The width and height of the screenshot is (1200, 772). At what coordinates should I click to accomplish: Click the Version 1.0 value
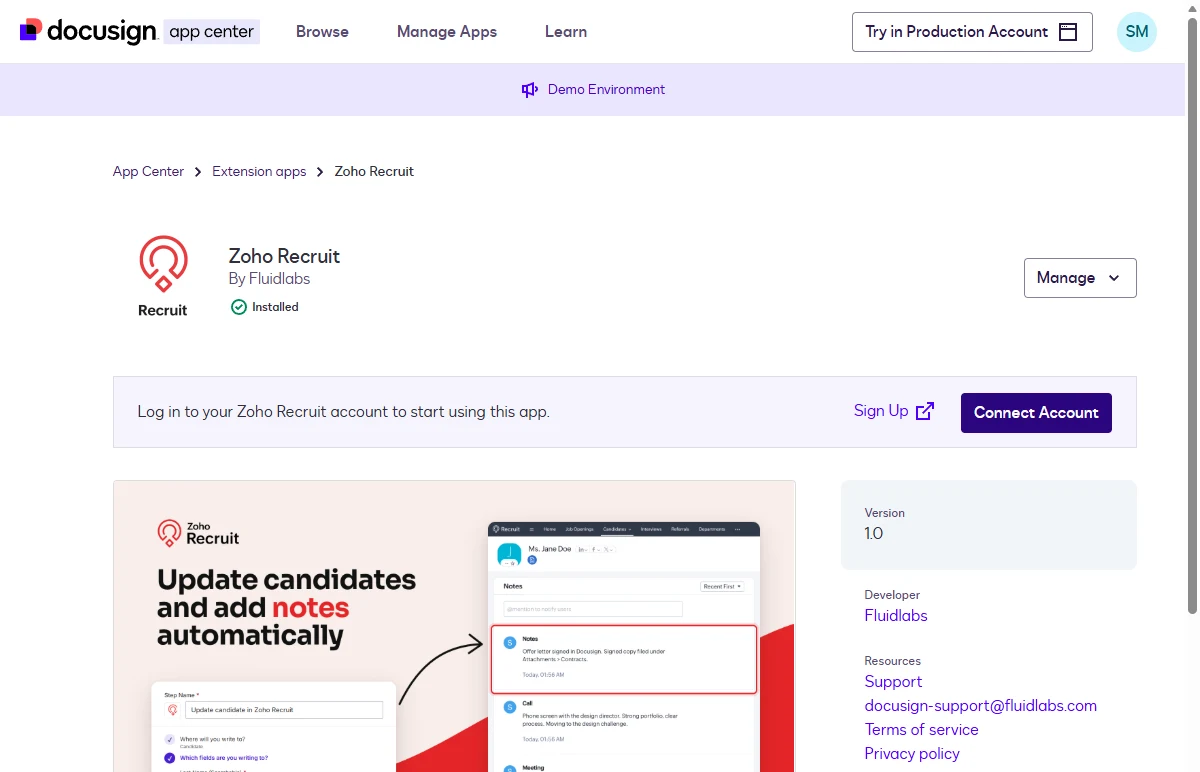(874, 534)
